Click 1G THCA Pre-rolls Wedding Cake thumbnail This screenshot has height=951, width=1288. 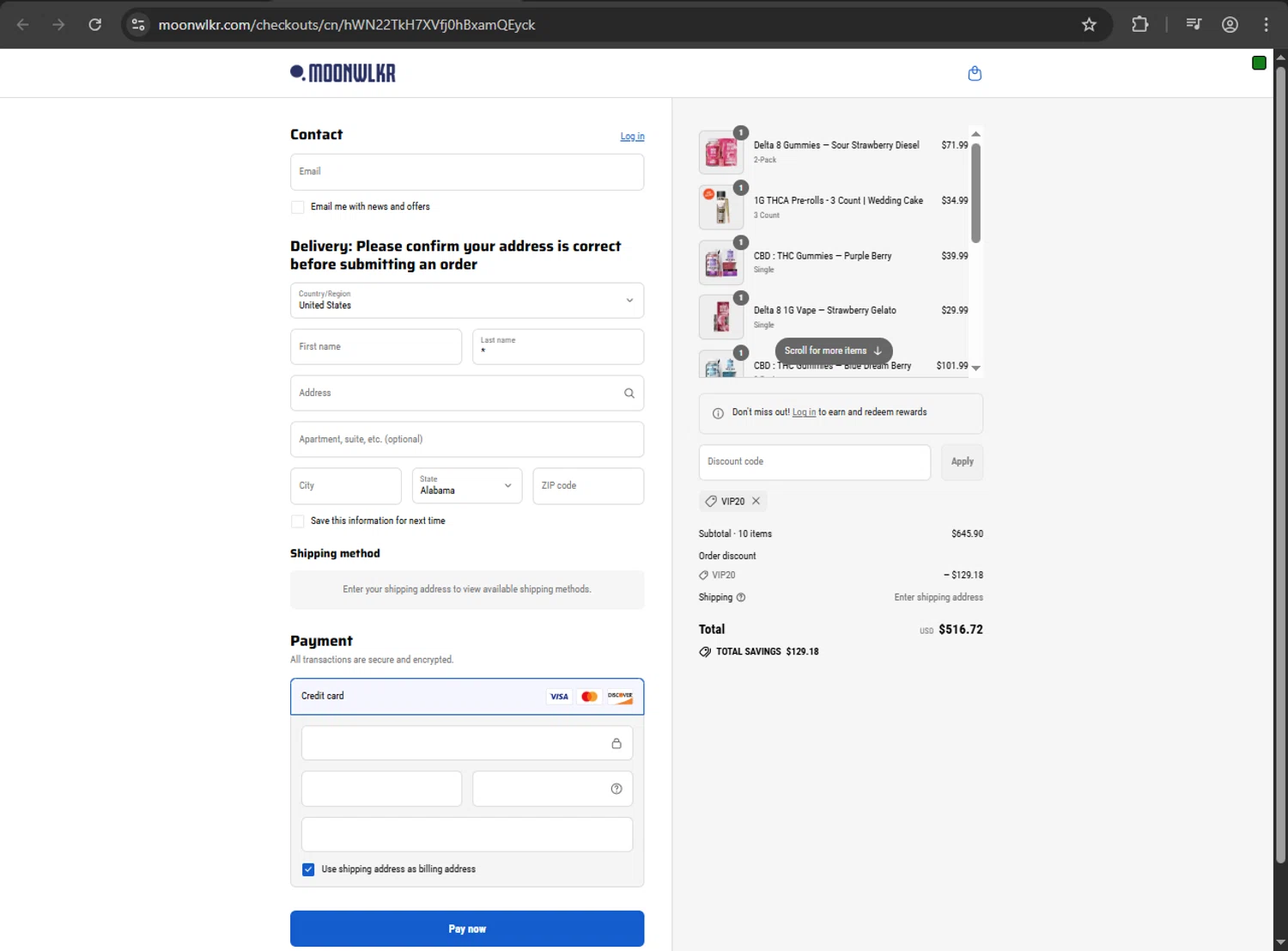click(x=721, y=208)
